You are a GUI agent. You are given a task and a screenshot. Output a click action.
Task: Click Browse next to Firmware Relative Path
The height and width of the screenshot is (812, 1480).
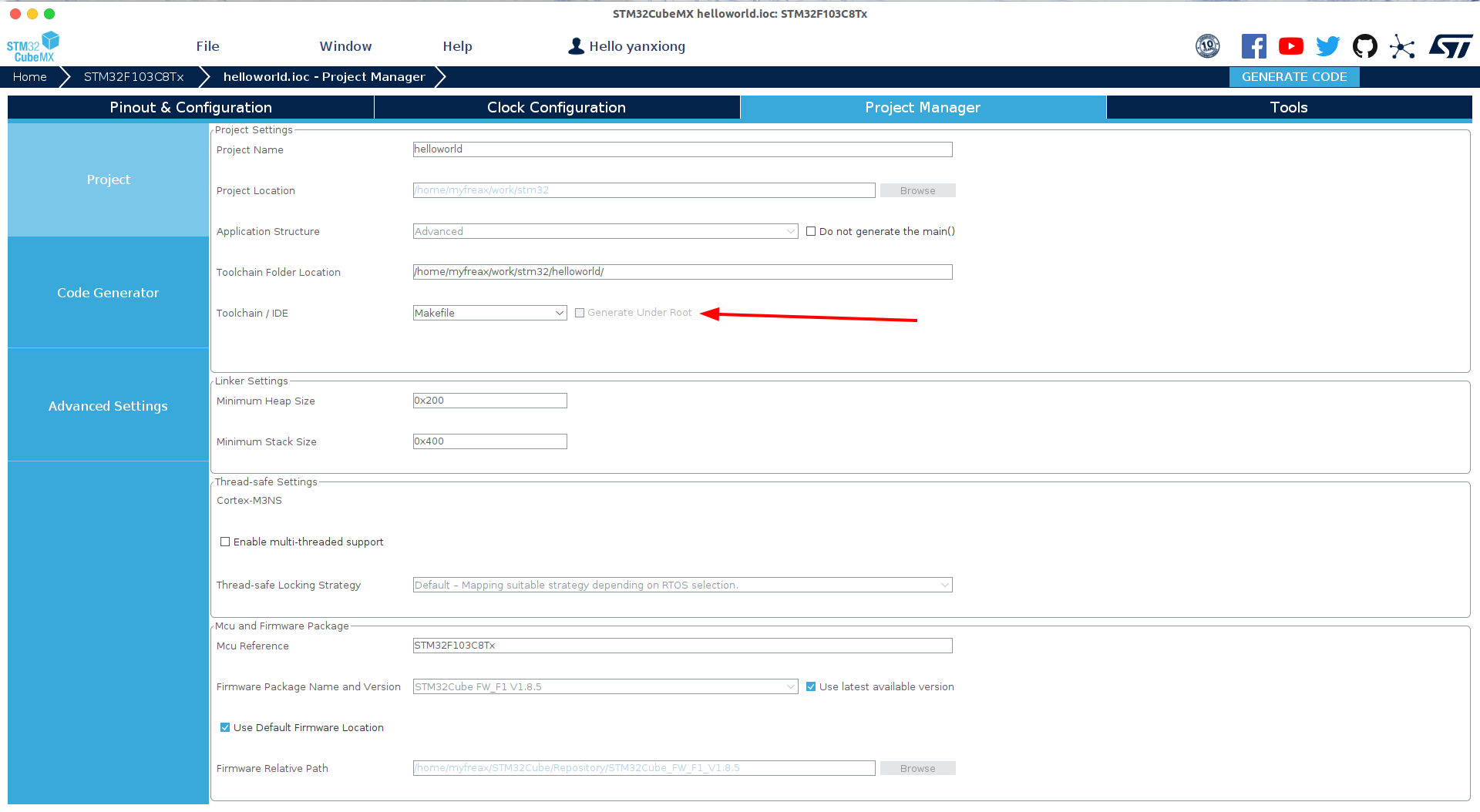(x=917, y=768)
